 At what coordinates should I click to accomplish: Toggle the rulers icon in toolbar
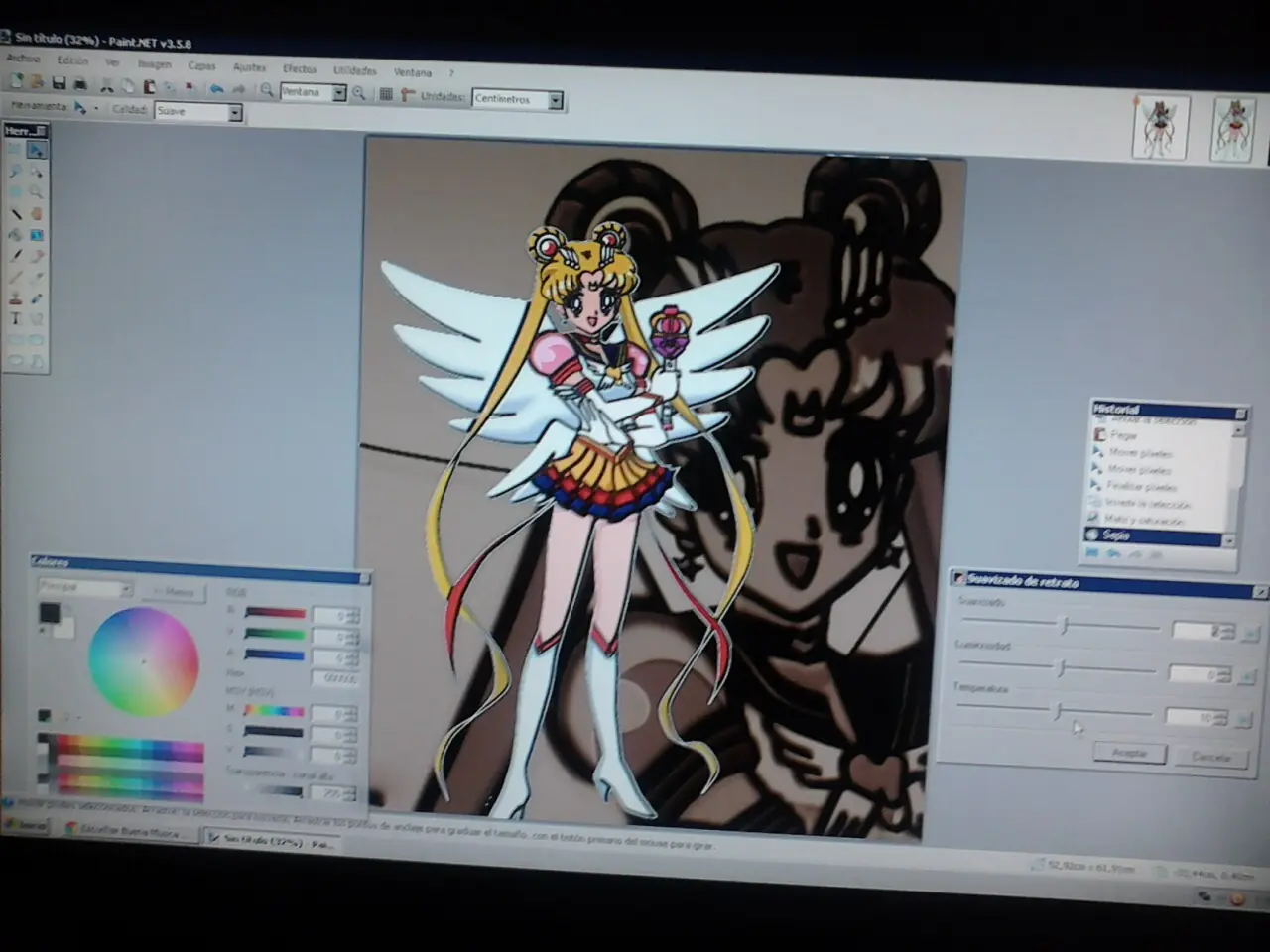click(x=405, y=95)
